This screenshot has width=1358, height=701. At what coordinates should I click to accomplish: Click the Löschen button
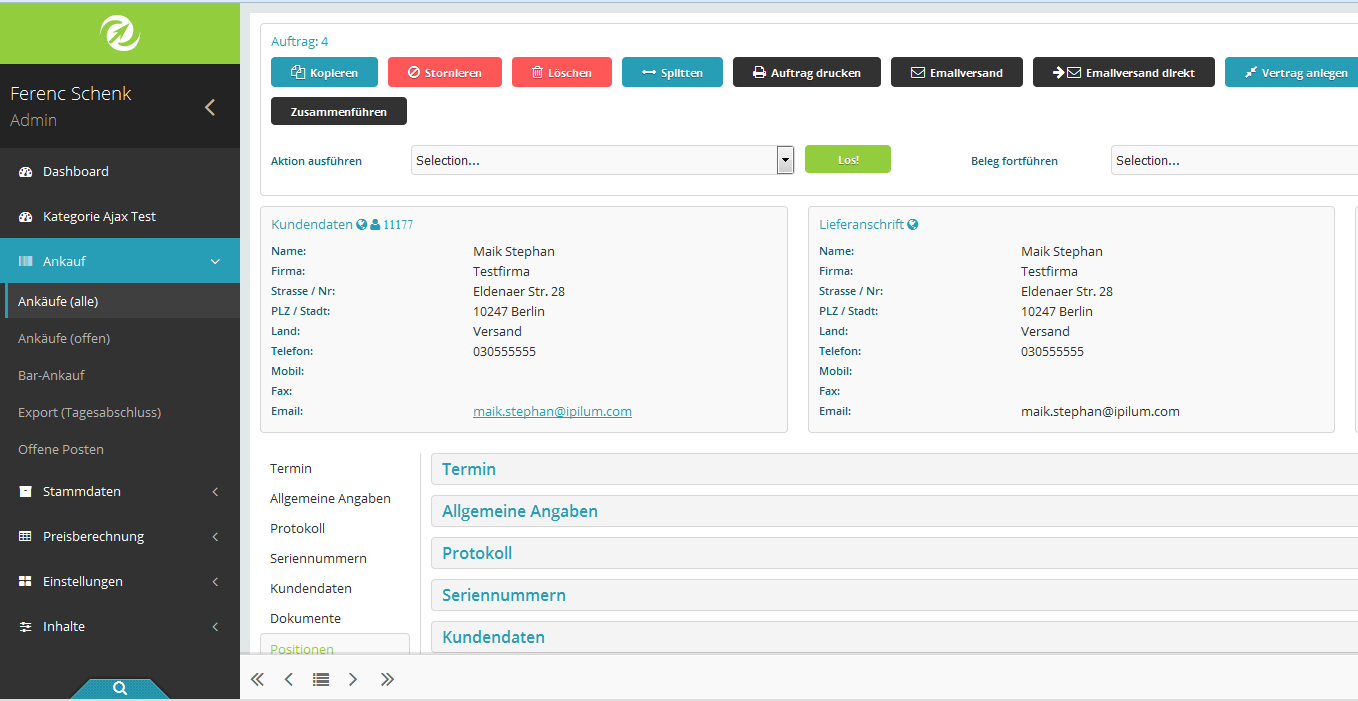pos(562,72)
